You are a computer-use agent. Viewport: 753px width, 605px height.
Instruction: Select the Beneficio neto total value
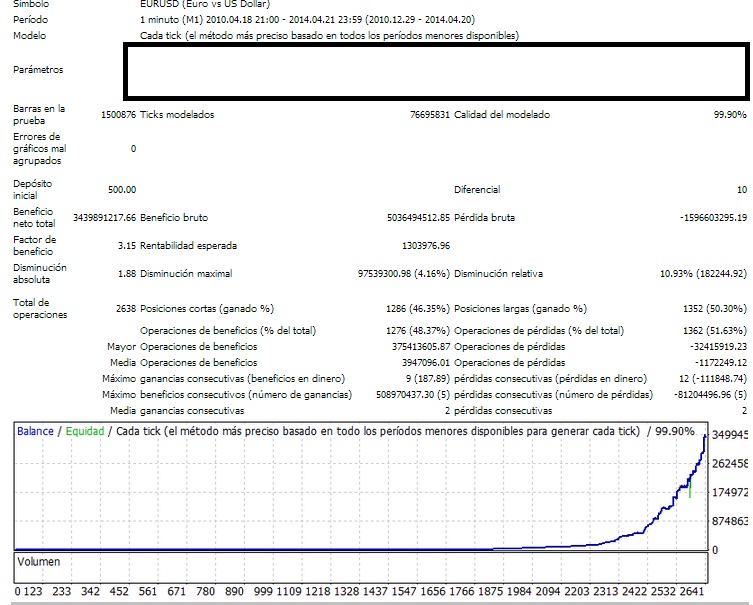pos(104,217)
